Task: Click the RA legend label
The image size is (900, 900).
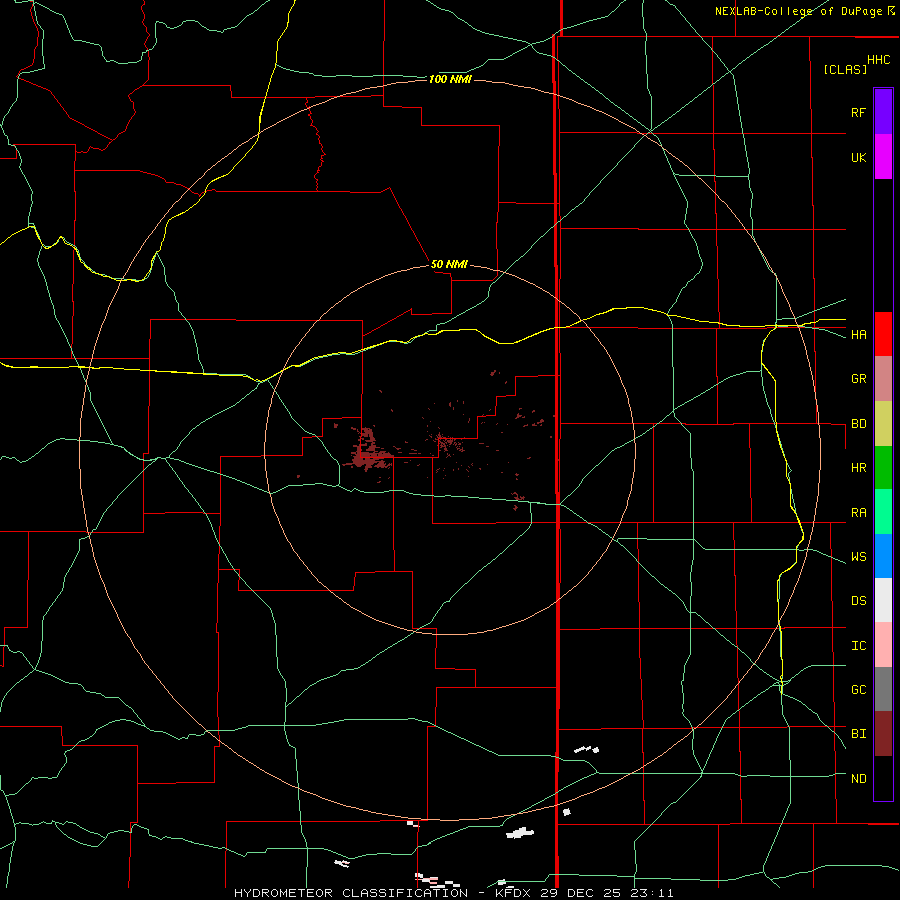Action: [858, 513]
